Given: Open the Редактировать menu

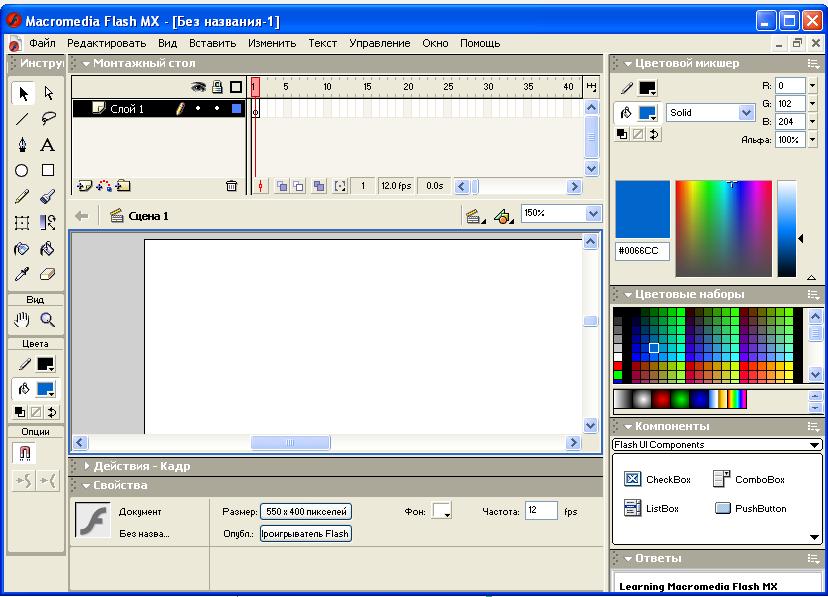Looking at the screenshot, I should (x=106, y=43).
